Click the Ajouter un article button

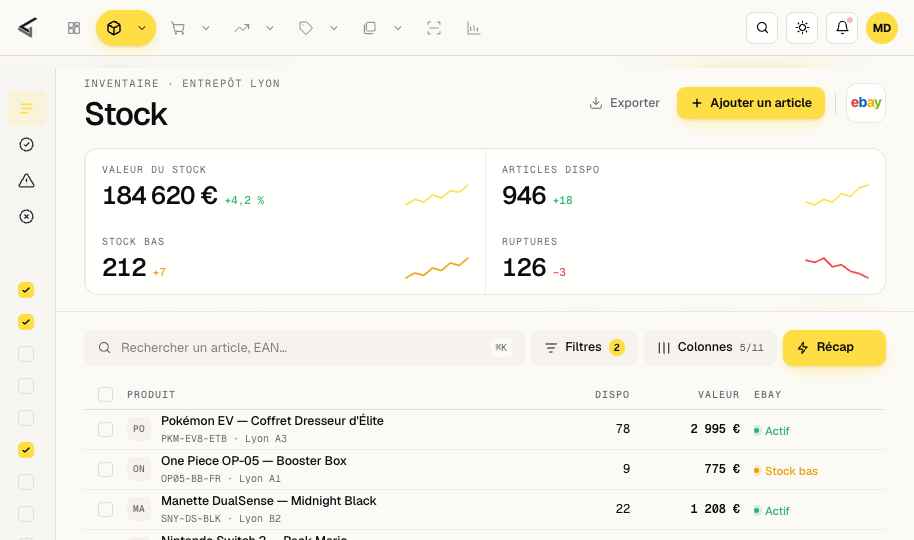pos(751,103)
